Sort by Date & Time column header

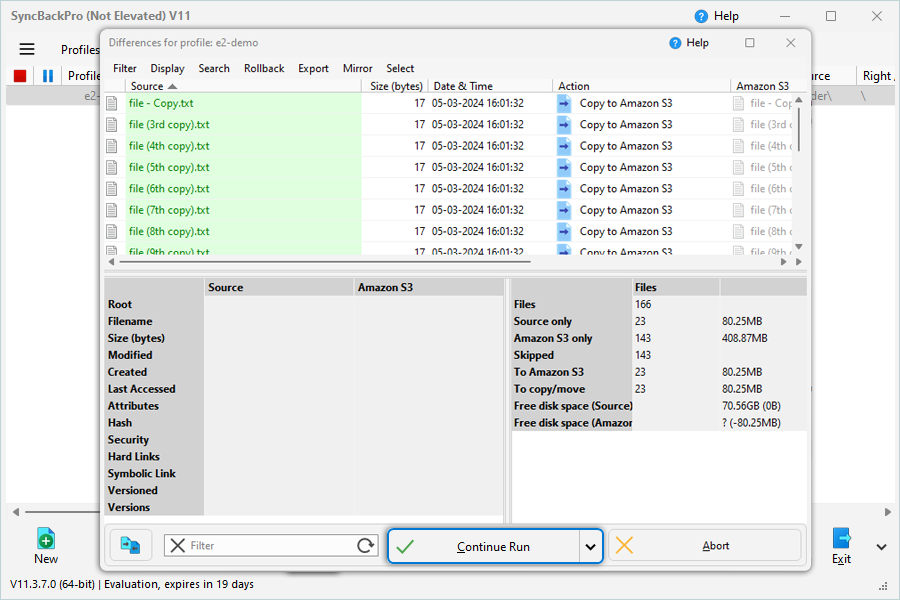[x=491, y=86]
